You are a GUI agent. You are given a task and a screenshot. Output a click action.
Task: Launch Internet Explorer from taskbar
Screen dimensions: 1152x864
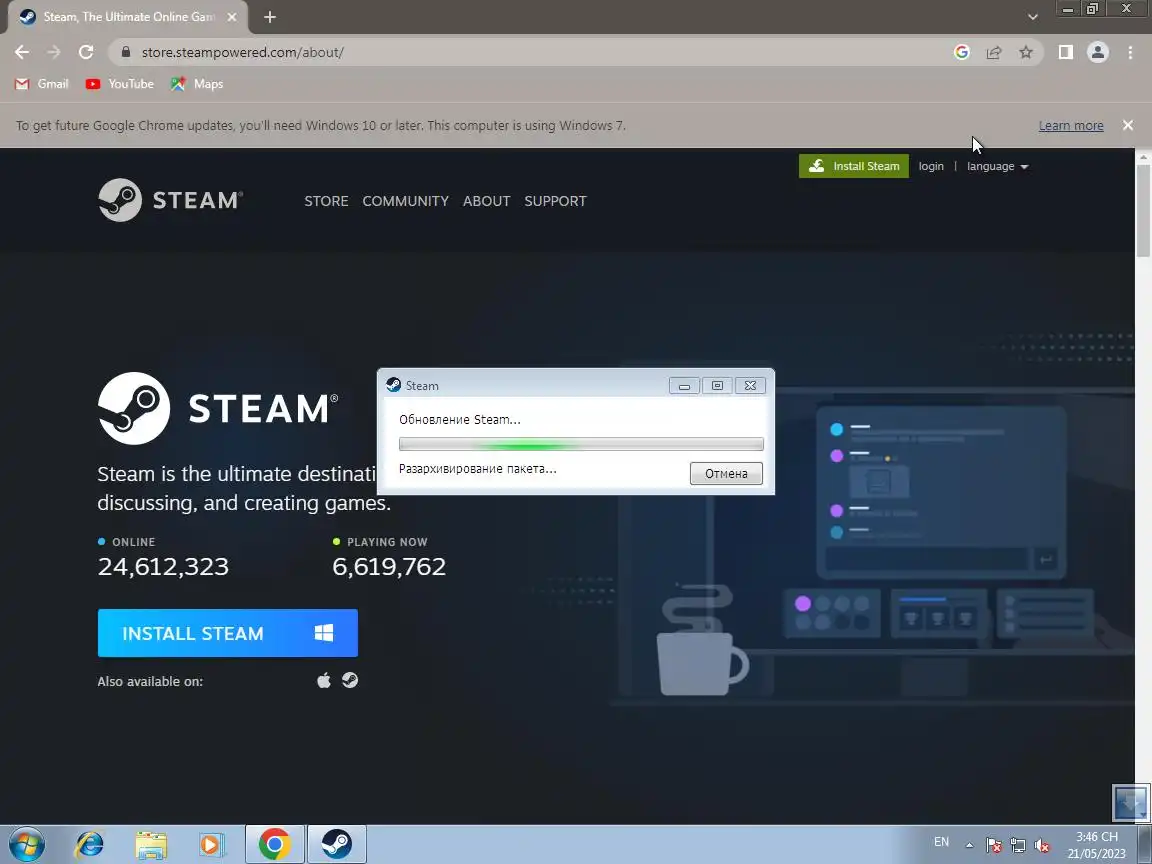[x=90, y=845]
